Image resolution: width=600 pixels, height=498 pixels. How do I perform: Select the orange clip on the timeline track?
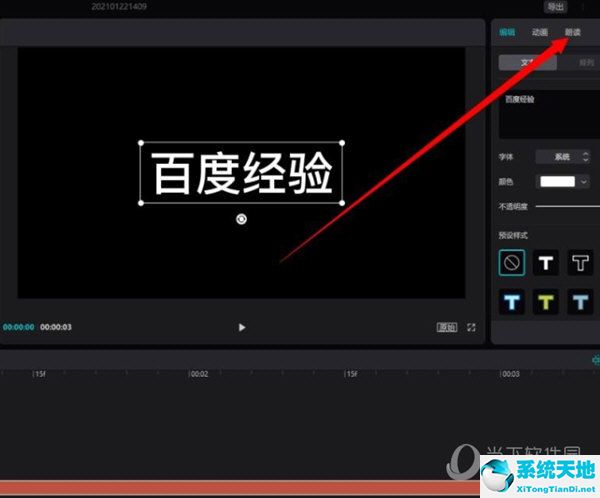click(240, 488)
